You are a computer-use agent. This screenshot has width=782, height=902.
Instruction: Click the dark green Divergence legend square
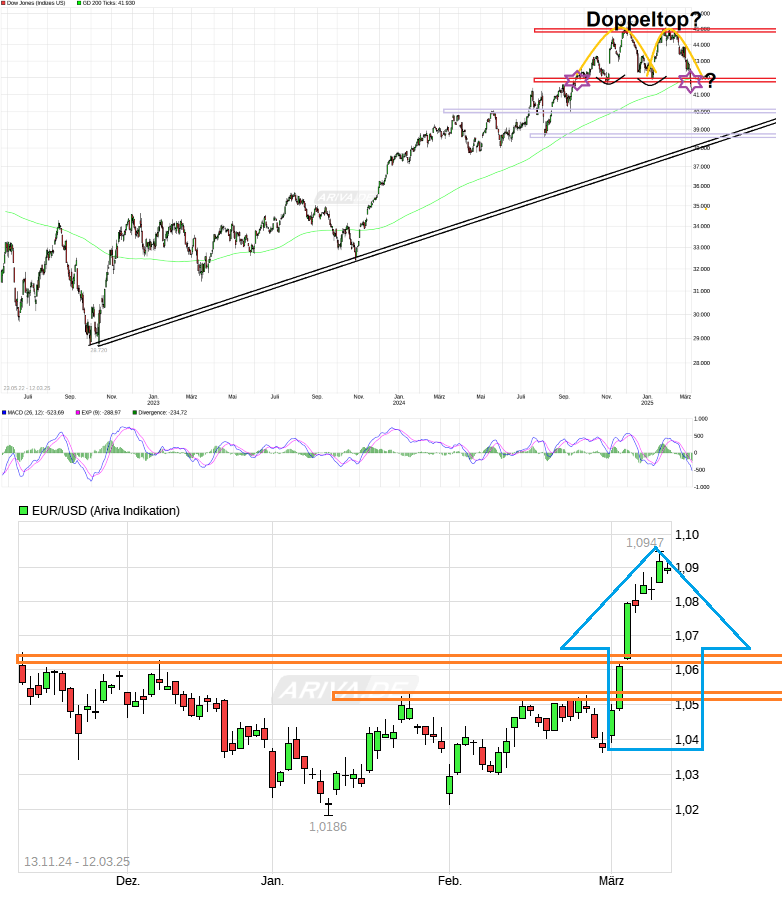pos(135,412)
